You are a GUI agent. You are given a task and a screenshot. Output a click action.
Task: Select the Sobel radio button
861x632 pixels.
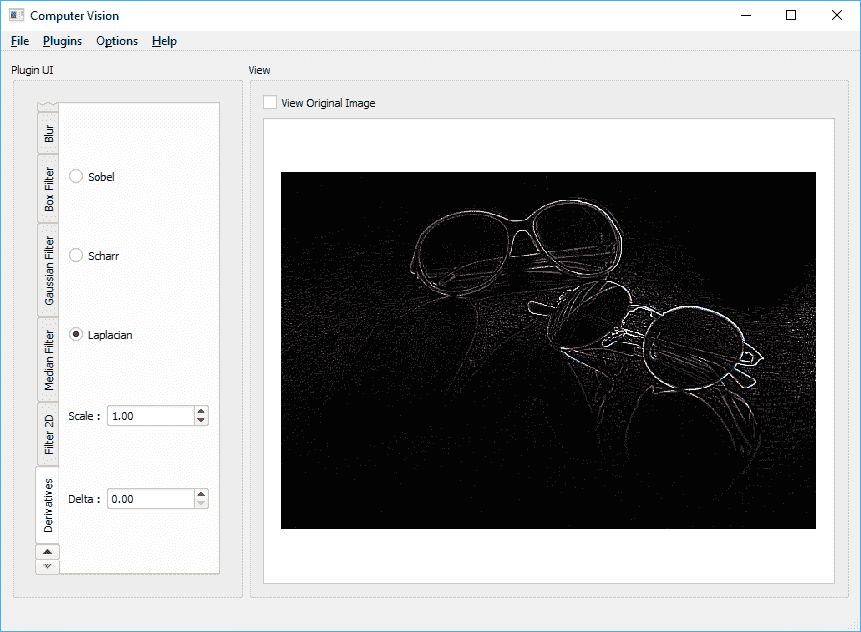click(x=76, y=177)
